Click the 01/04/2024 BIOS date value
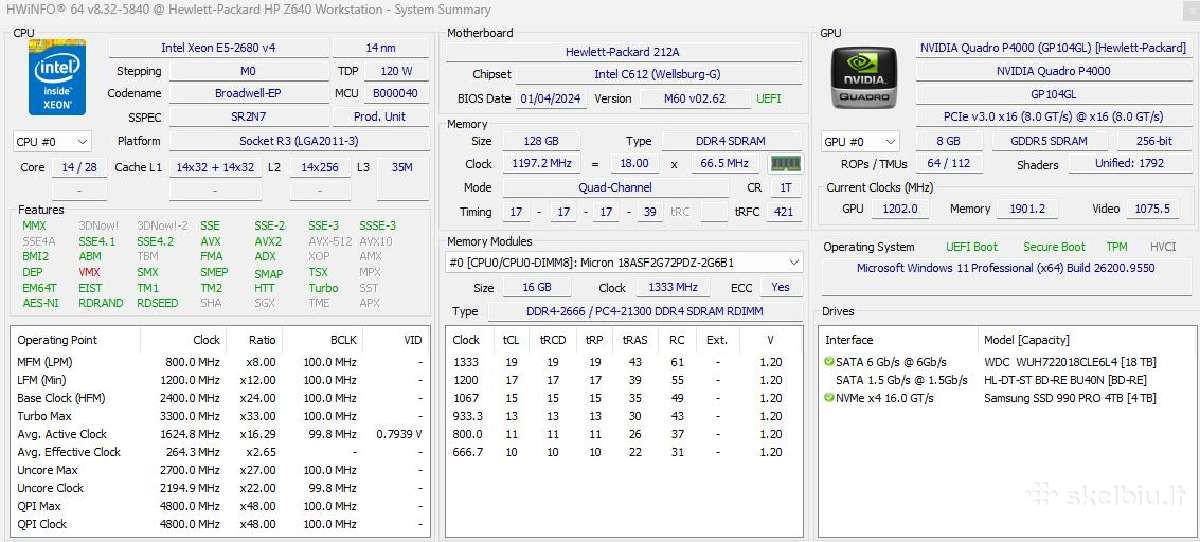The width and height of the screenshot is (1200, 542). [551, 99]
